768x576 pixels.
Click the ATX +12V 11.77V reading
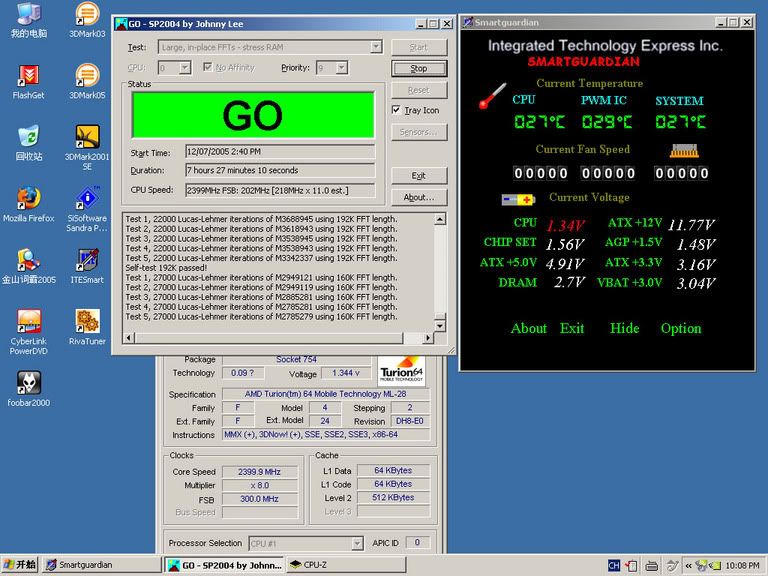pos(691,225)
